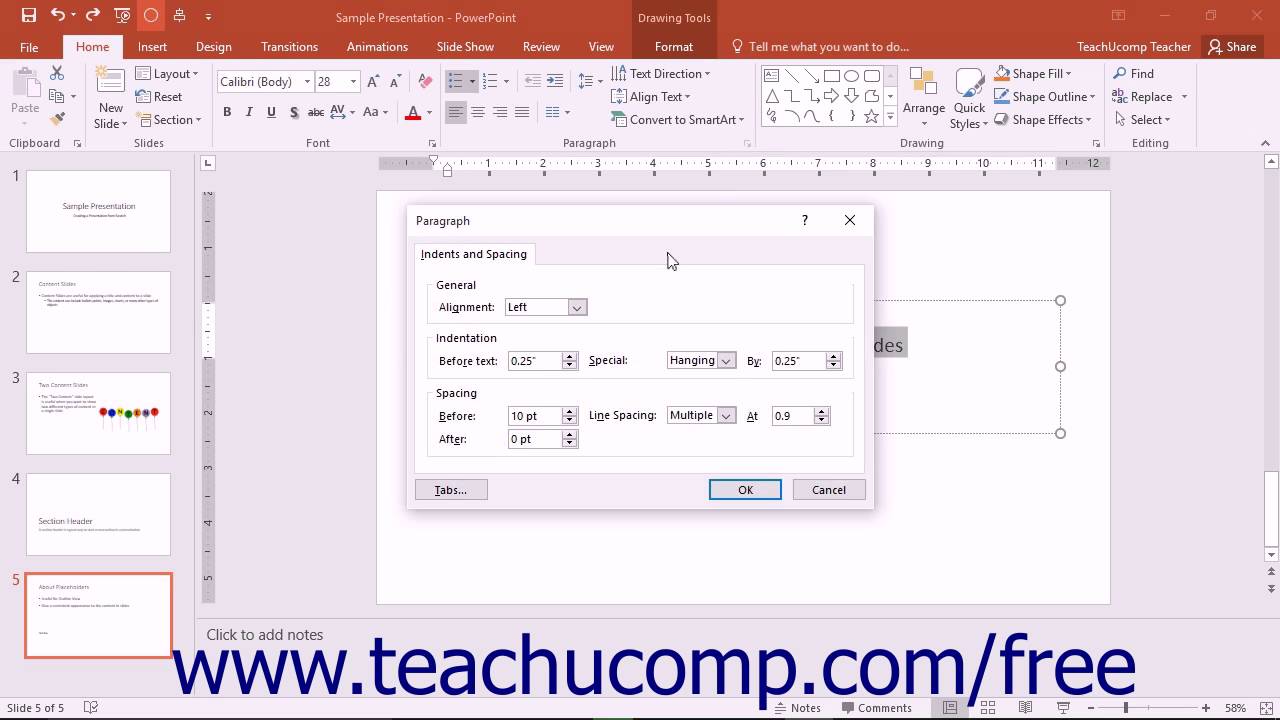This screenshot has height=720, width=1280.
Task: Save the presentation from Quick Access toolbar
Action: 28,15
